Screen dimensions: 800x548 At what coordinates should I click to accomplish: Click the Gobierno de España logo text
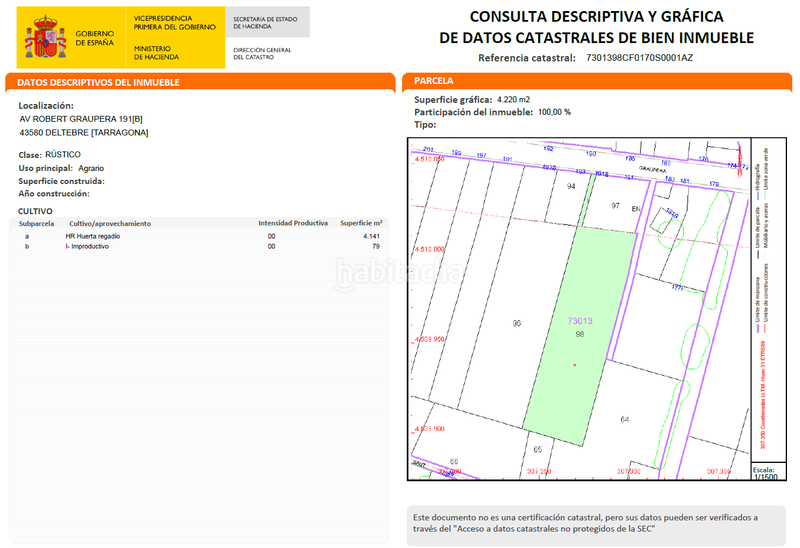(95, 38)
